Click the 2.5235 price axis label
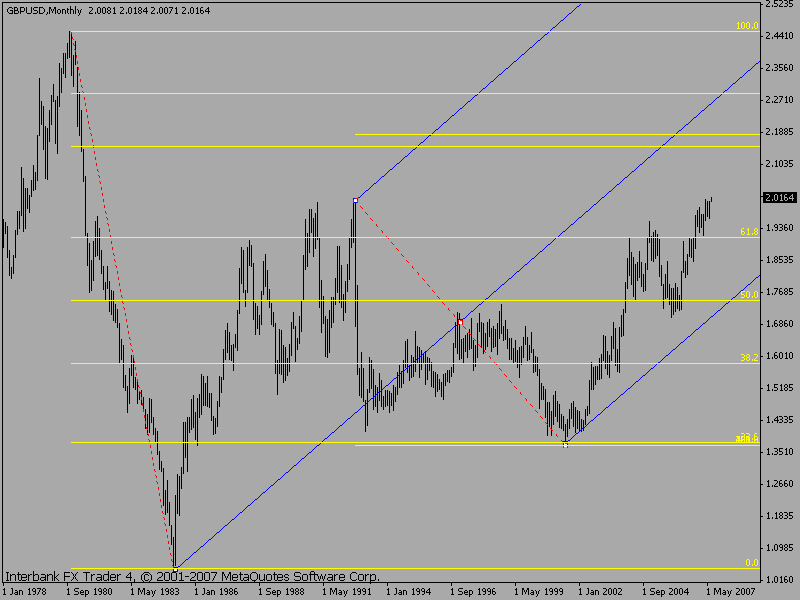This screenshot has height=600, width=800. [780, 4]
